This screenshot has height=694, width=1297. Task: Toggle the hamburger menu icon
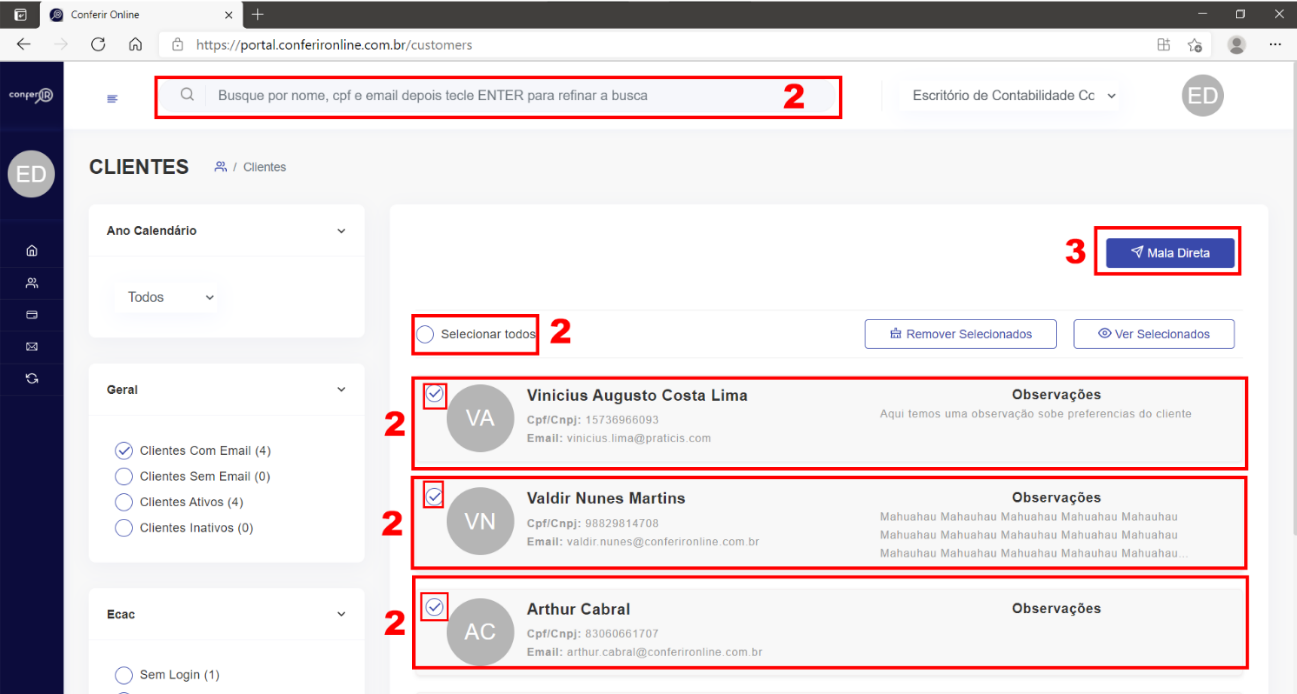coord(112,98)
